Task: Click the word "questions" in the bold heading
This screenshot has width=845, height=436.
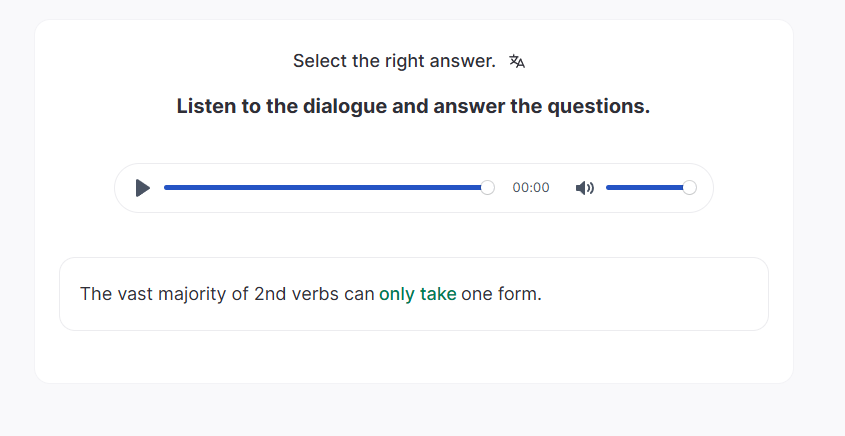Action: pos(597,106)
